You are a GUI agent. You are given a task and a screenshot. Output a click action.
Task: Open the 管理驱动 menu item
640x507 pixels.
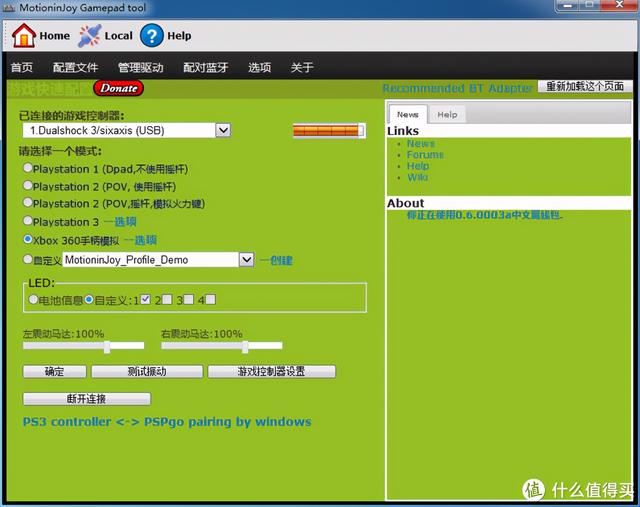tap(141, 67)
